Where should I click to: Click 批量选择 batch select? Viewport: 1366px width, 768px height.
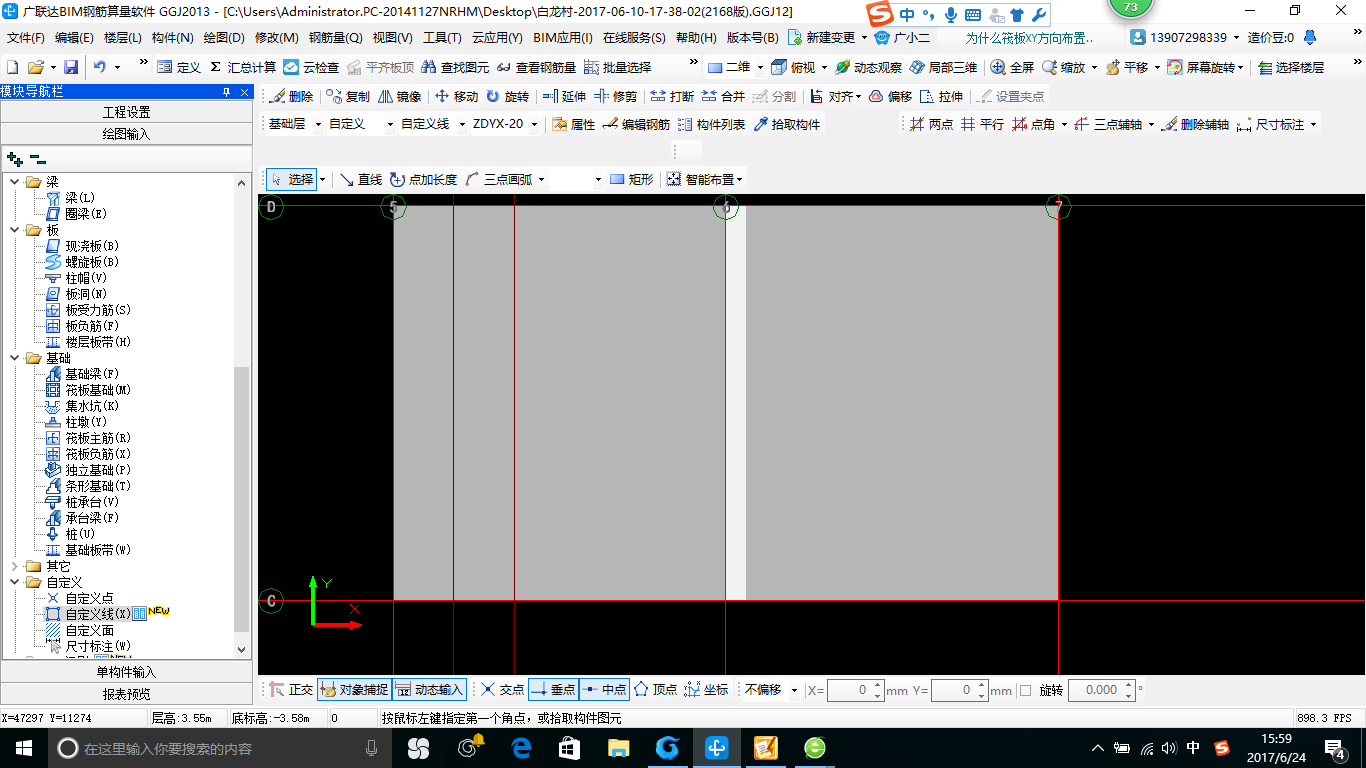tap(617, 67)
